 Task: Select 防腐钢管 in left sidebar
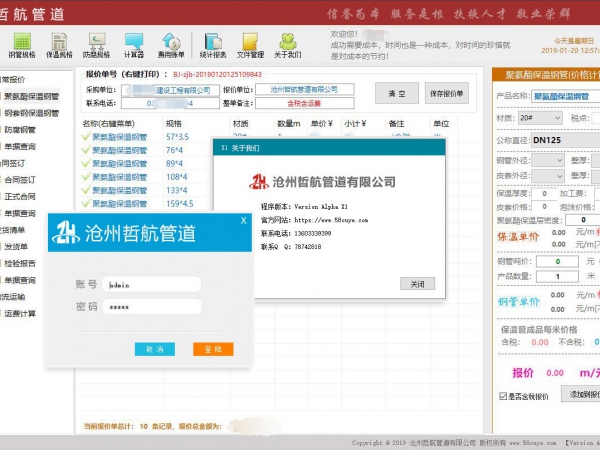[x=20, y=130]
